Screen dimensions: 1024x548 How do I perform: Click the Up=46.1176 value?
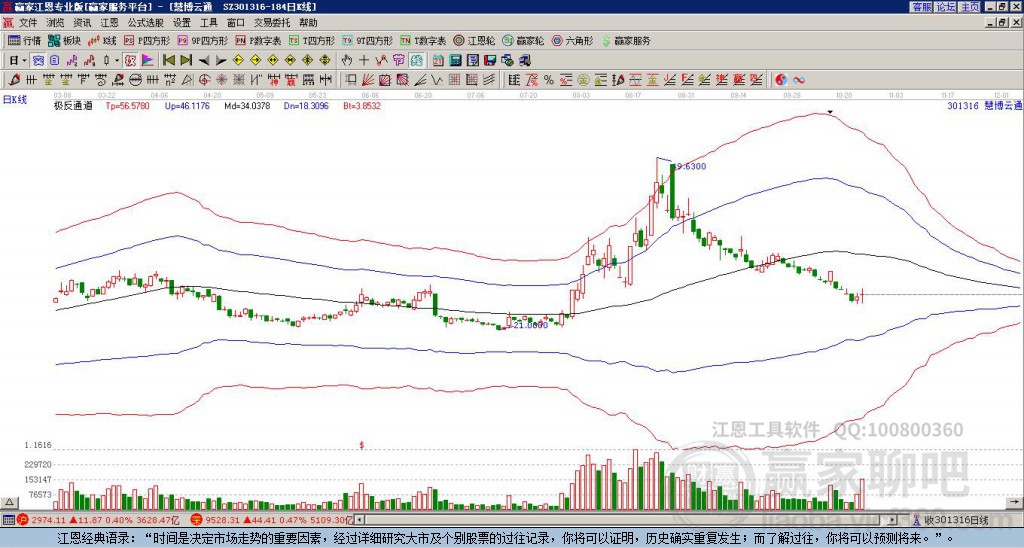coord(187,105)
